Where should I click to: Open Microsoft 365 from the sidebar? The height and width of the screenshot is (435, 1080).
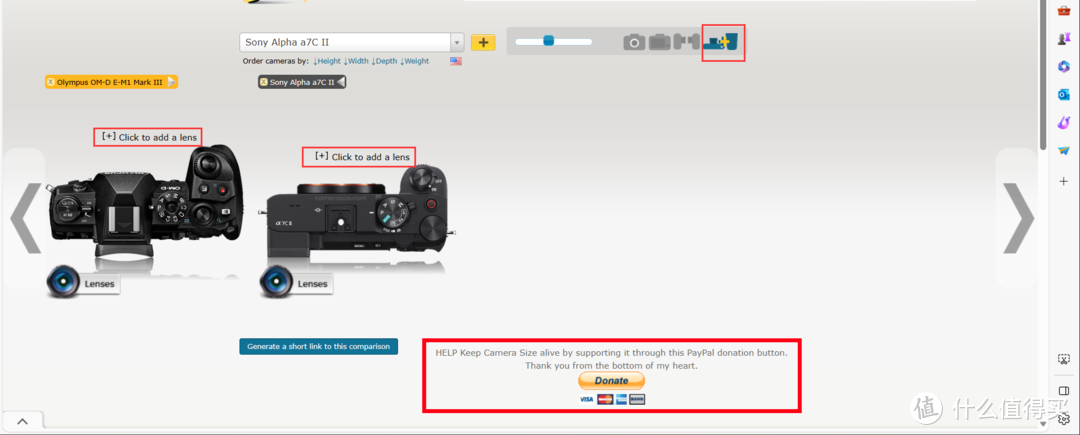click(1063, 66)
